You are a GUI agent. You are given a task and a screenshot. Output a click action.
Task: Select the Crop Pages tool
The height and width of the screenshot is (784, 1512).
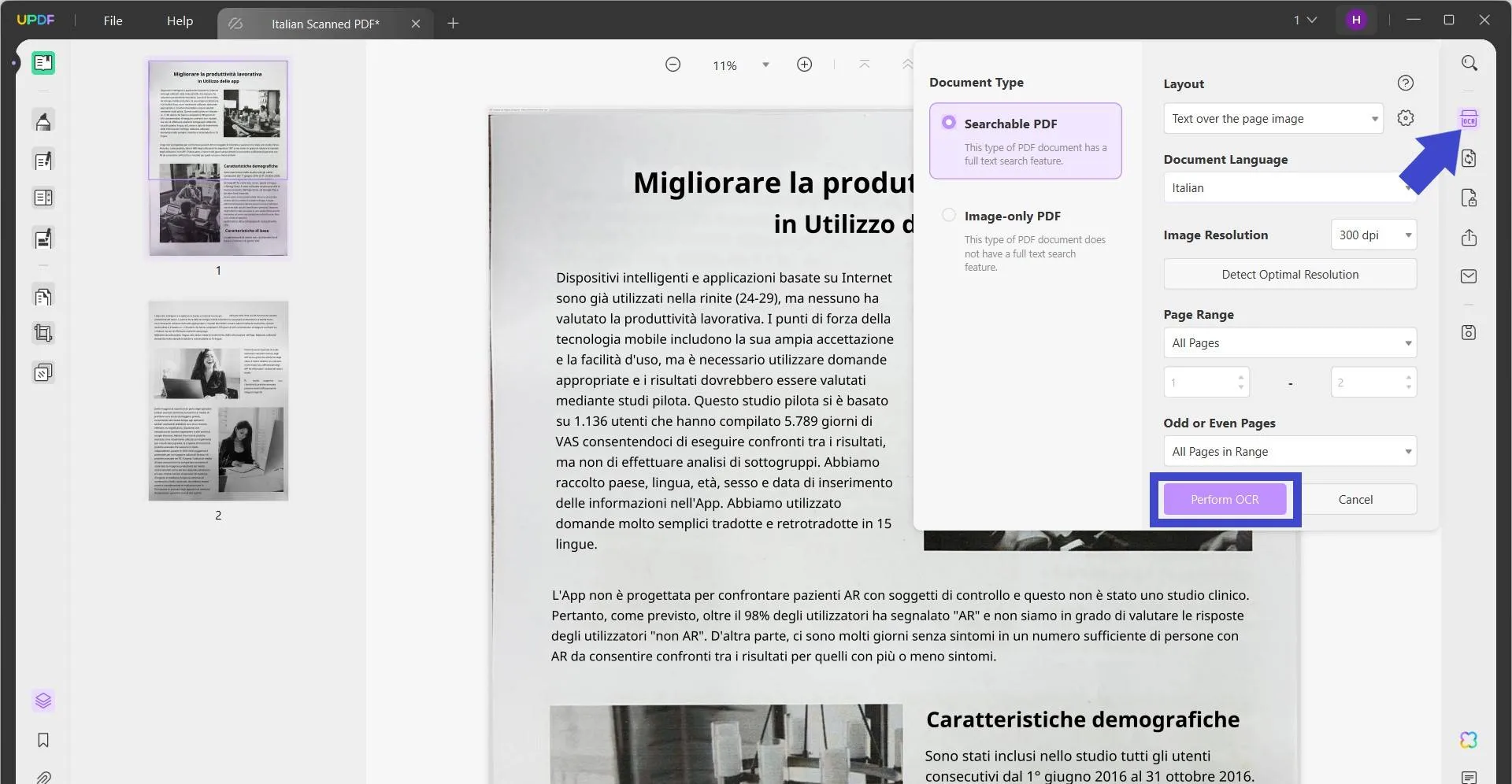pos(43,333)
